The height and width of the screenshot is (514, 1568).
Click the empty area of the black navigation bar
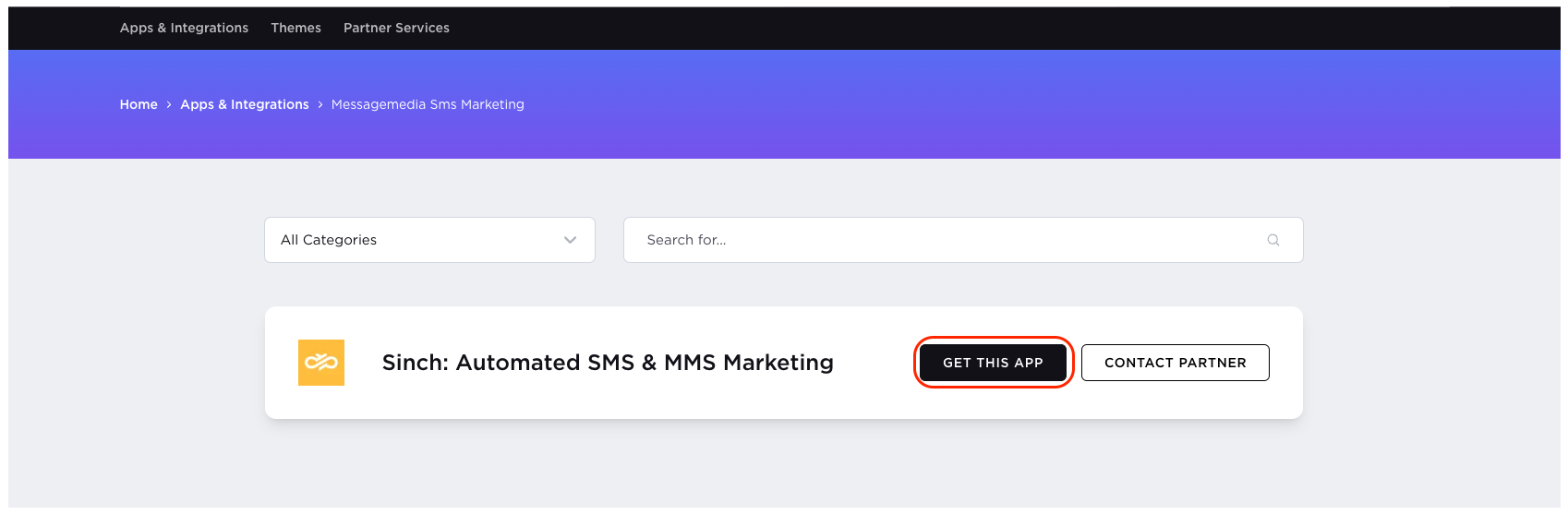click(923, 28)
